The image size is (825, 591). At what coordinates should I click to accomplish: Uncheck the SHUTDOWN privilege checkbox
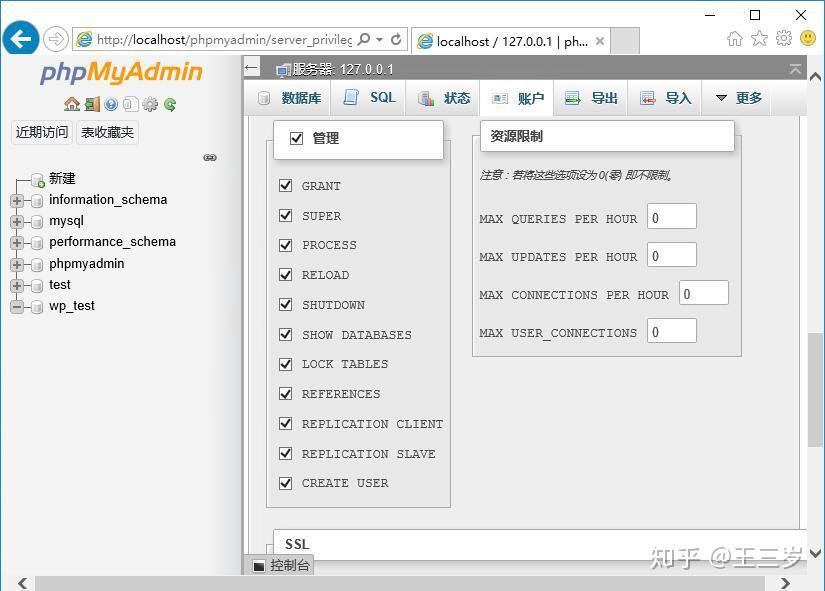pos(286,305)
